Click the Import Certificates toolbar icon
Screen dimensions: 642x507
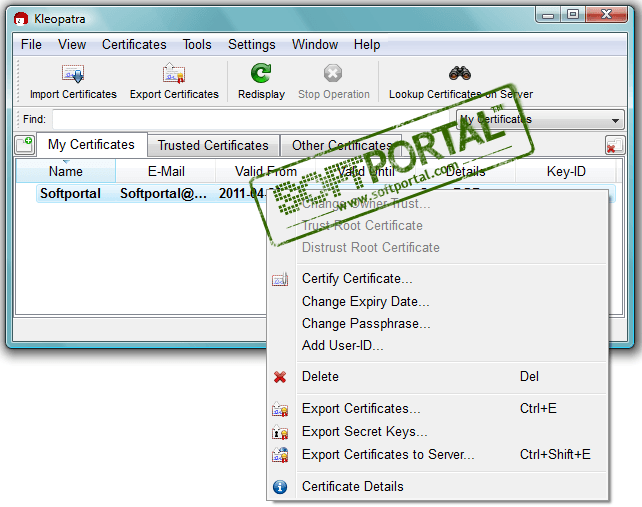[73, 73]
